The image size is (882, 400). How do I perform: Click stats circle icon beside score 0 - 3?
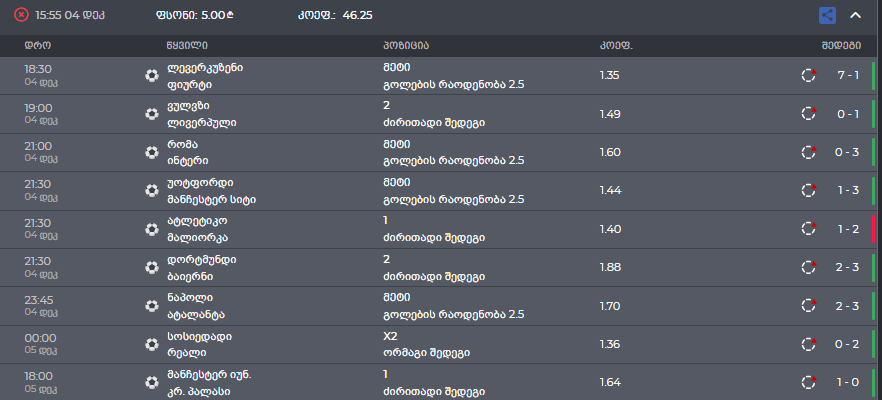(809, 153)
